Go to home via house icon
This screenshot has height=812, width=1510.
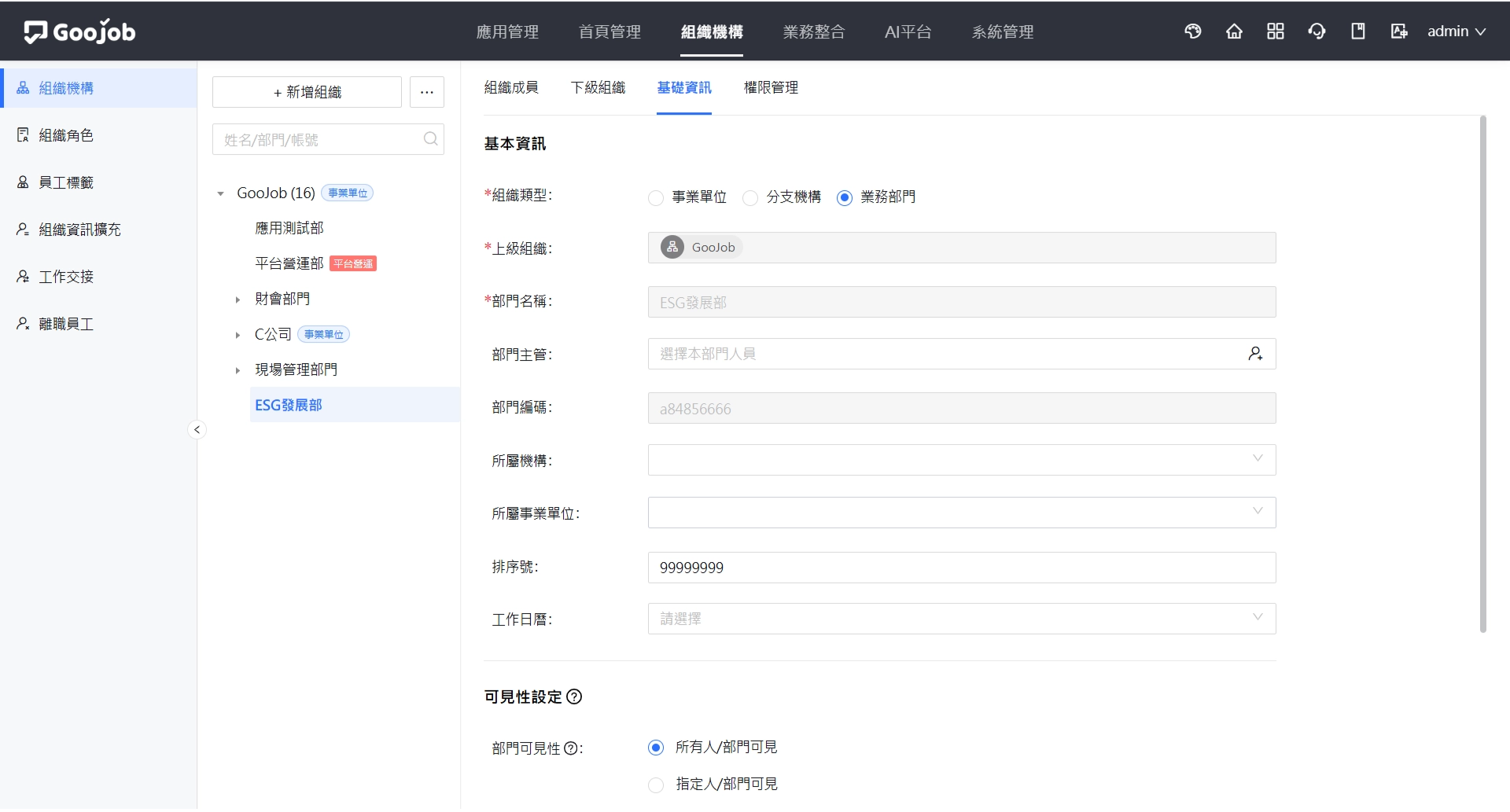tap(1234, 31)
